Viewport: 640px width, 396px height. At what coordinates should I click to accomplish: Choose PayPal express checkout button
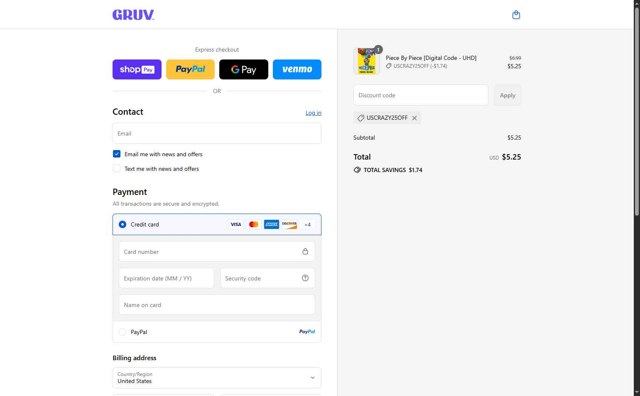click(190, 69)
